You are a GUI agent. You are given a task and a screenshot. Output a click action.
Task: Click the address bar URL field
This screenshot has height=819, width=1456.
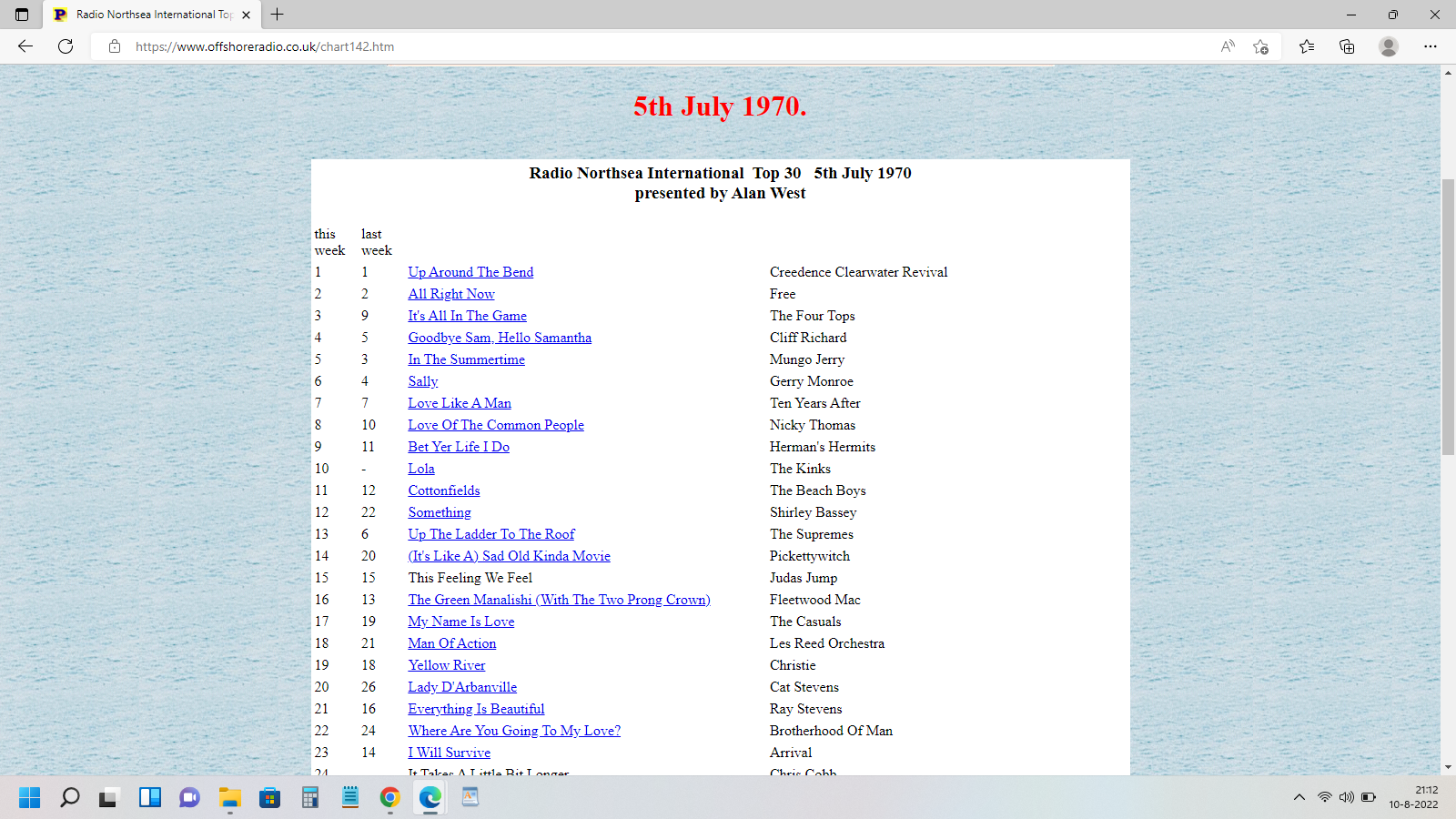coord(637,46)
